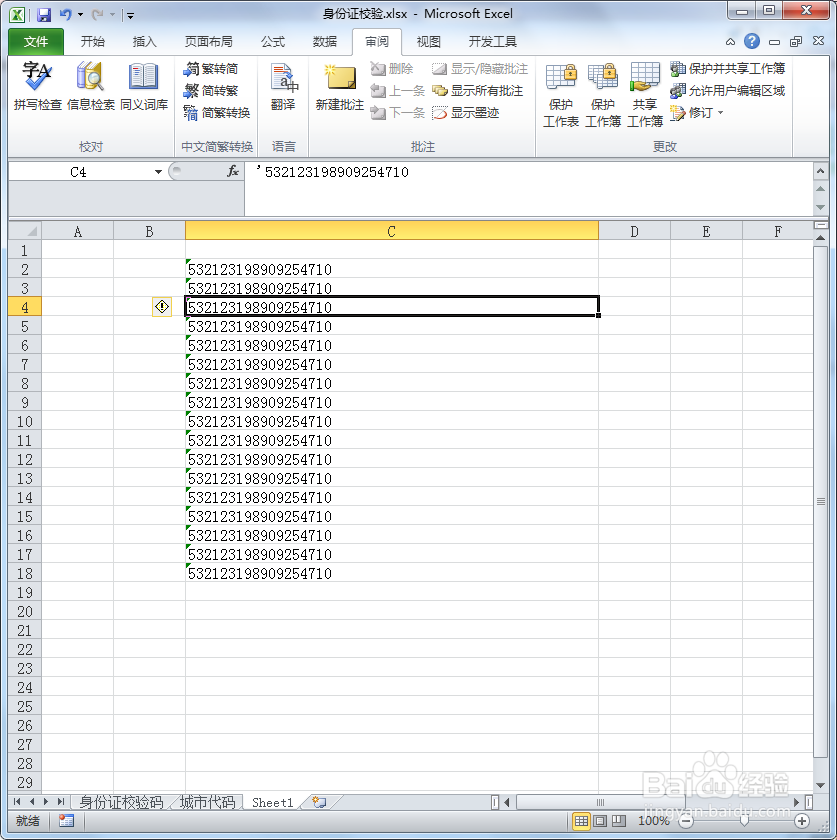Open the 修订 track changes dropdown

(x=697, y=112)
